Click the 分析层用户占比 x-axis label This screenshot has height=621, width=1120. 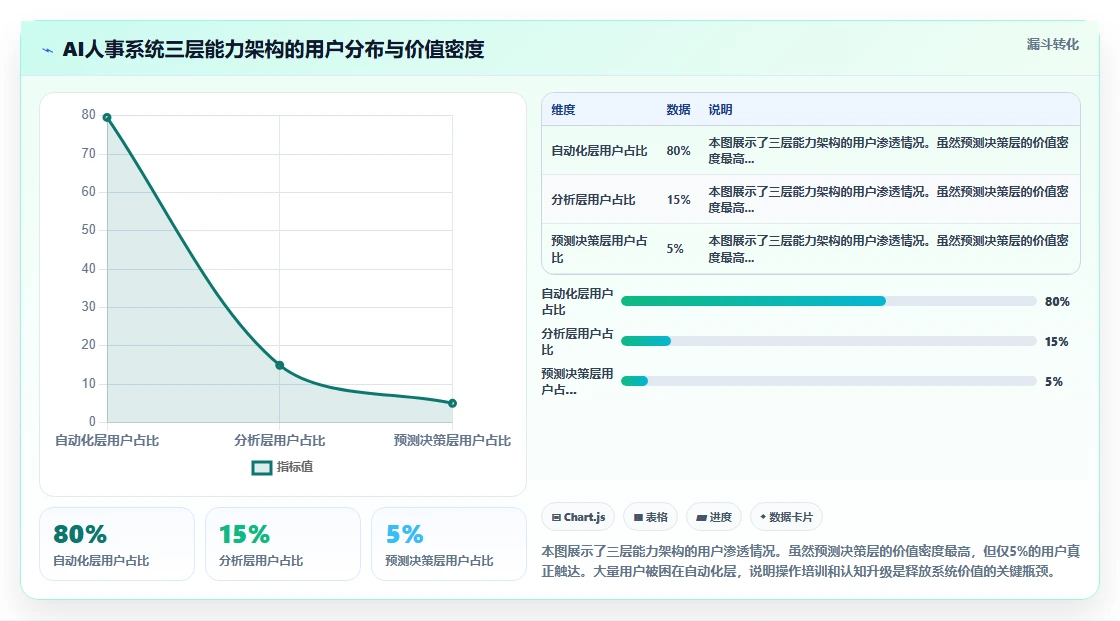pyautogui.click(x=279, y=440)
